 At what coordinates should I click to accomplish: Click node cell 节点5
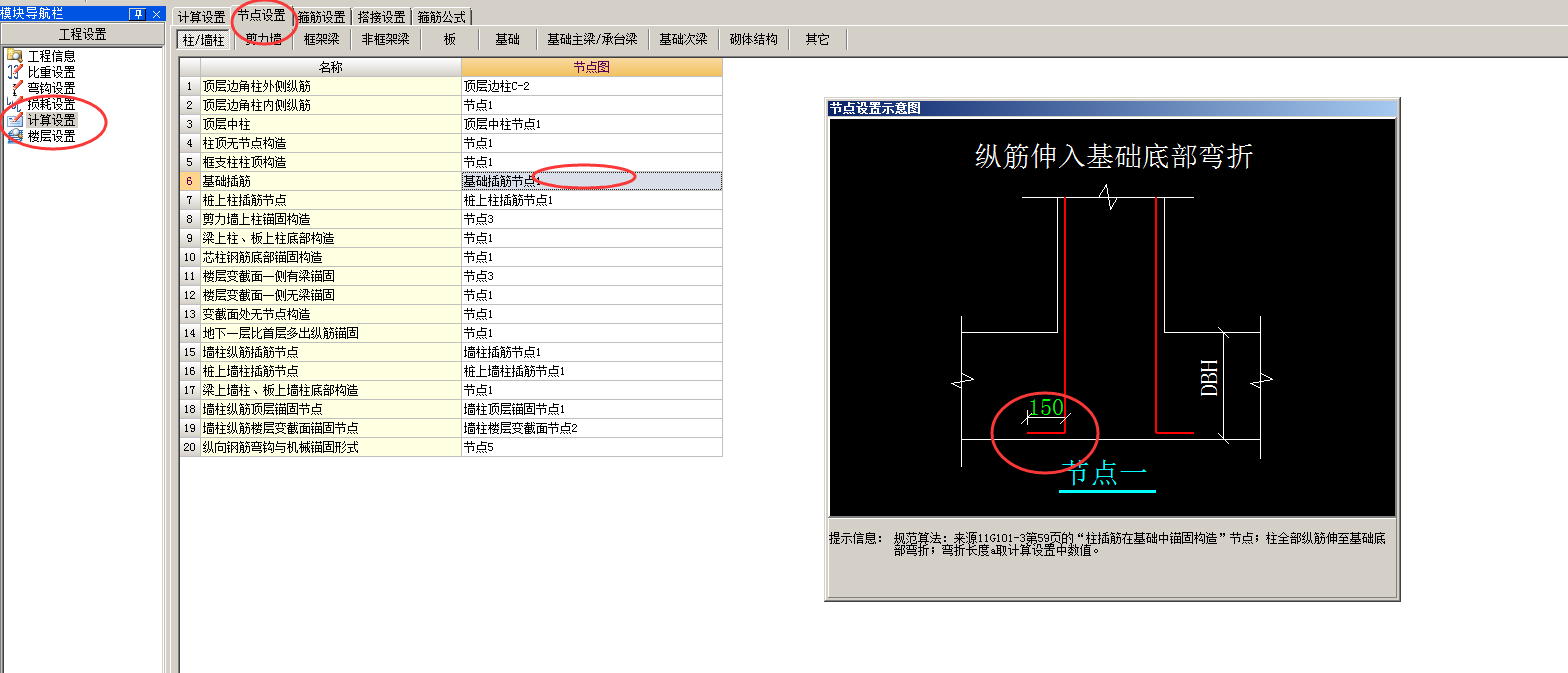[592, 447]
